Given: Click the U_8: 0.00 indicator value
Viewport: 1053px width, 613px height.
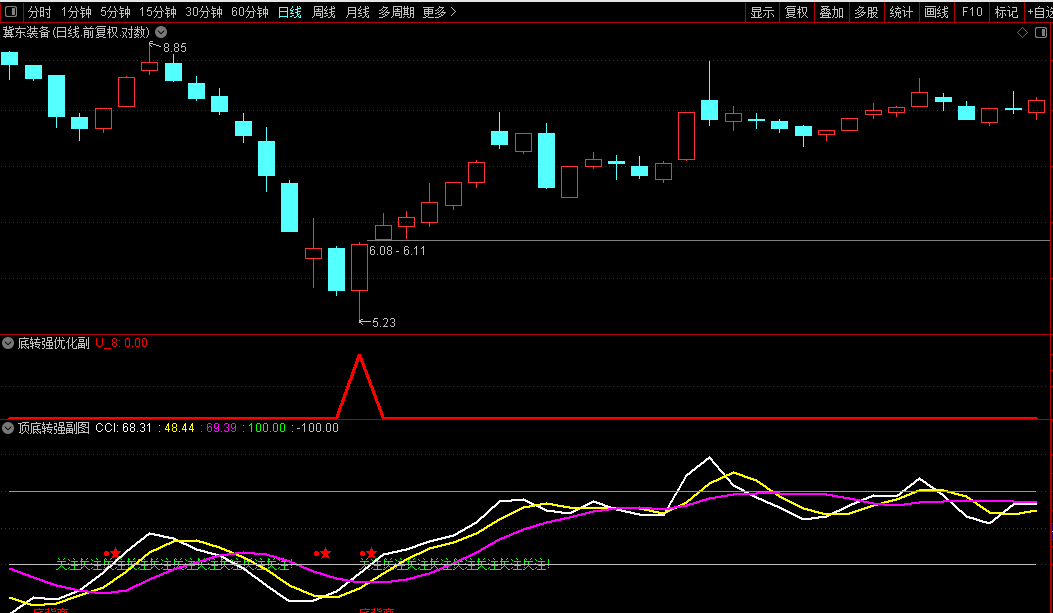Looking at the screenshot, I should pyautogui.click(x=122, y=343).
